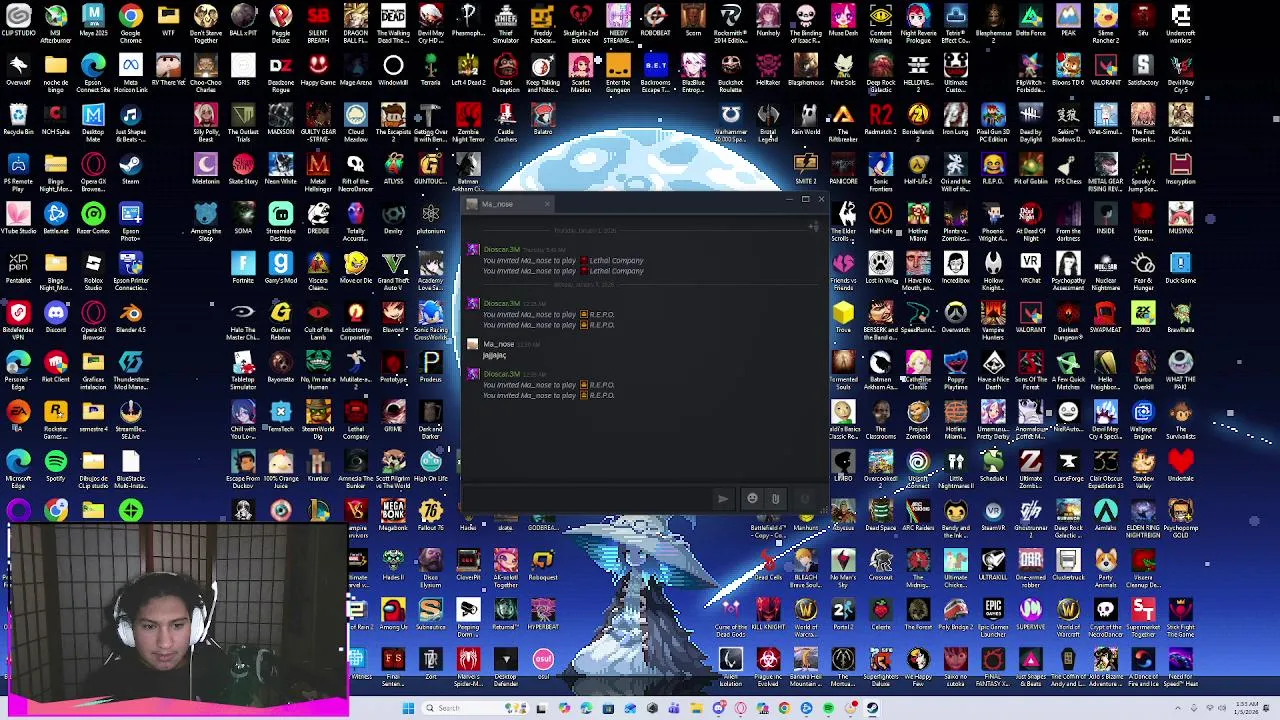Select the Happy Game icon
This screenshot has width=1280, height=720.
pyautogui.click(x=318, y=71)
